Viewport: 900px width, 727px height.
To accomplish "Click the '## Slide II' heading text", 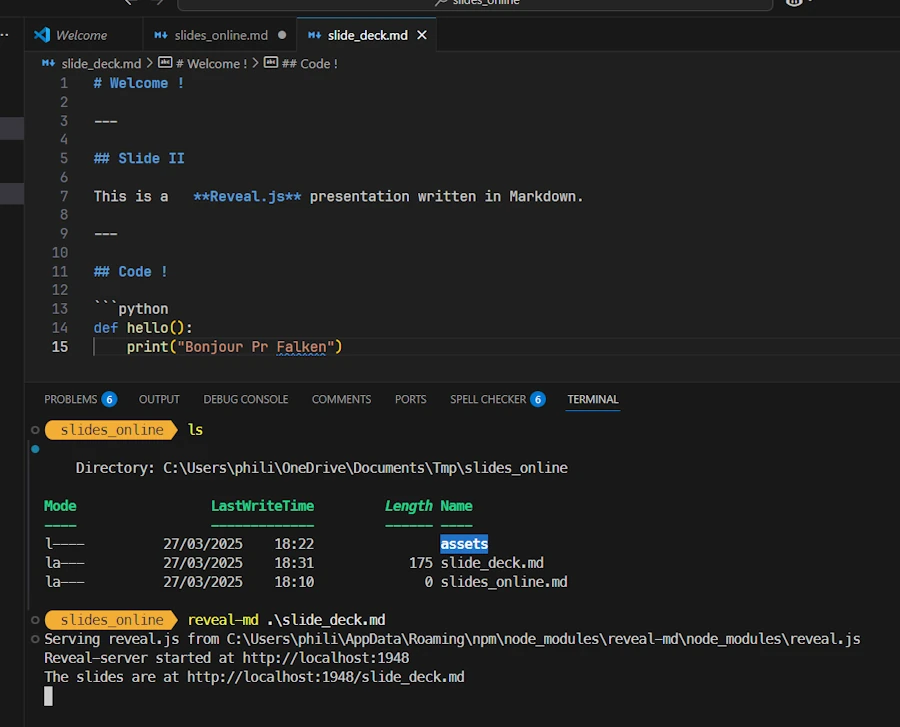I will (x=139, y=159).
